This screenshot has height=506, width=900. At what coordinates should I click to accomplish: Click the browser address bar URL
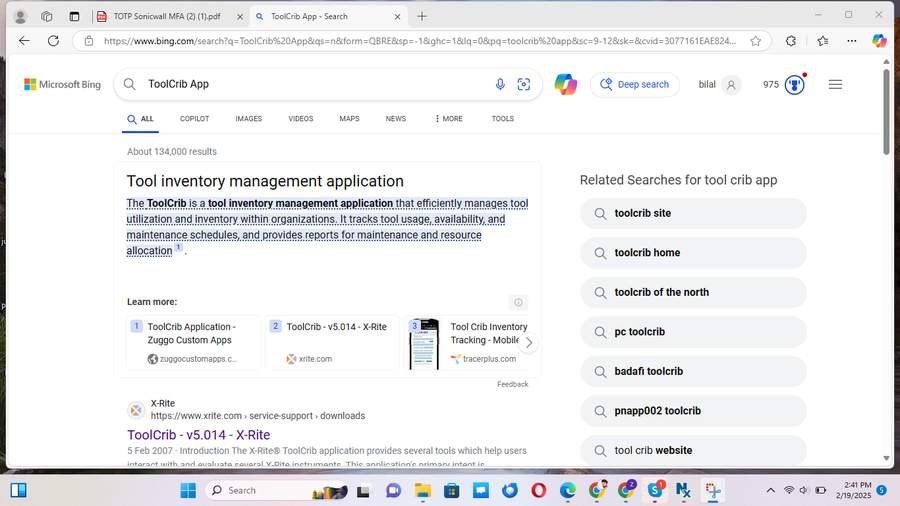(x=420, y=41)
